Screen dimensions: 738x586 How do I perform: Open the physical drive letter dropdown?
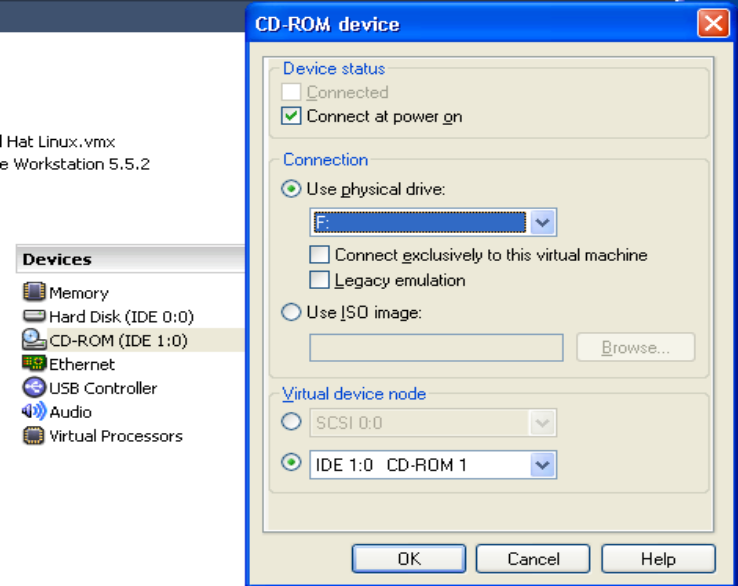coord(542,222)
